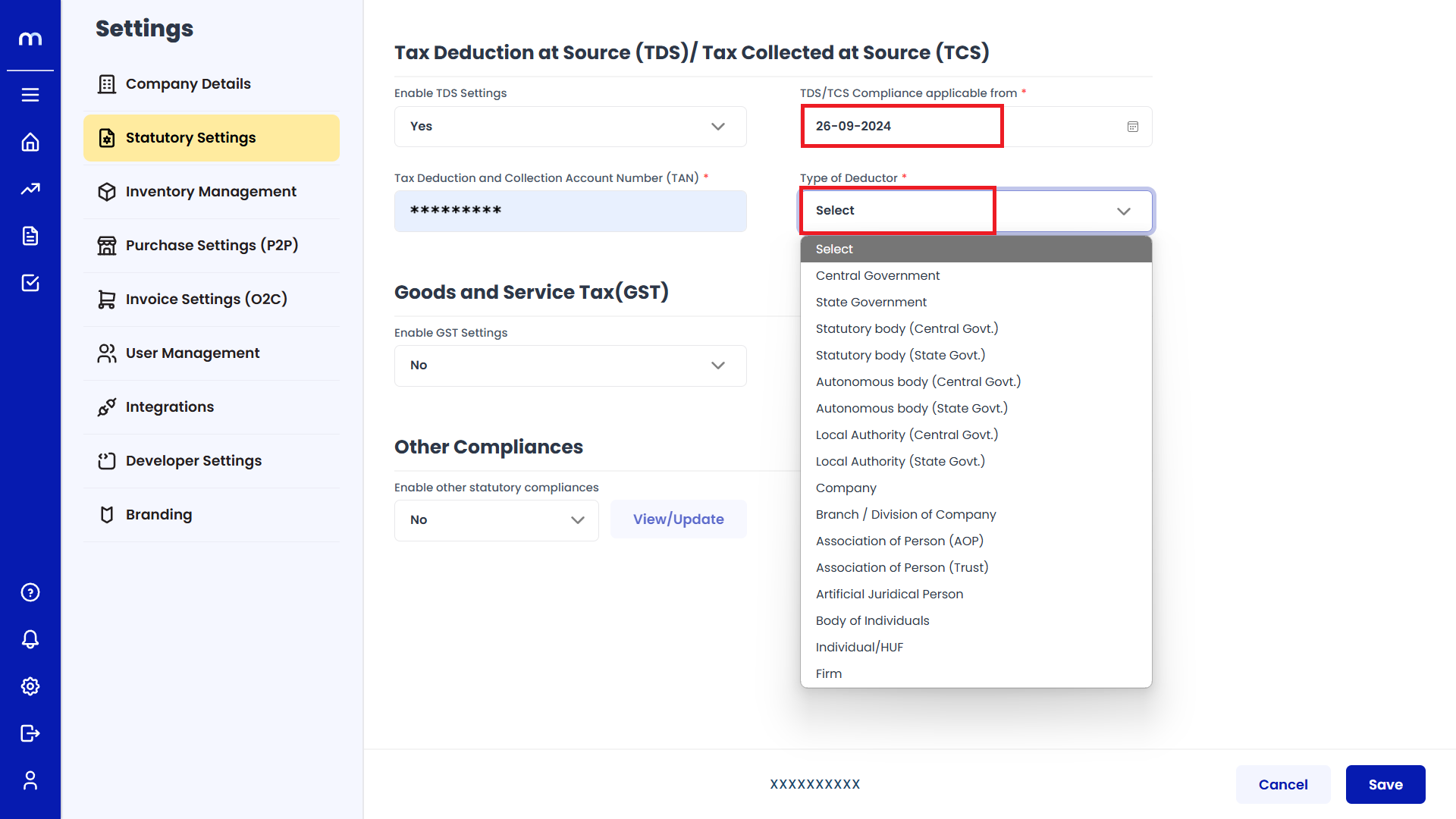Open Enable other statutory compliances dropdown
Image resolution: width=1456 pixels, height=819 pixels.
tap(496, 520)
